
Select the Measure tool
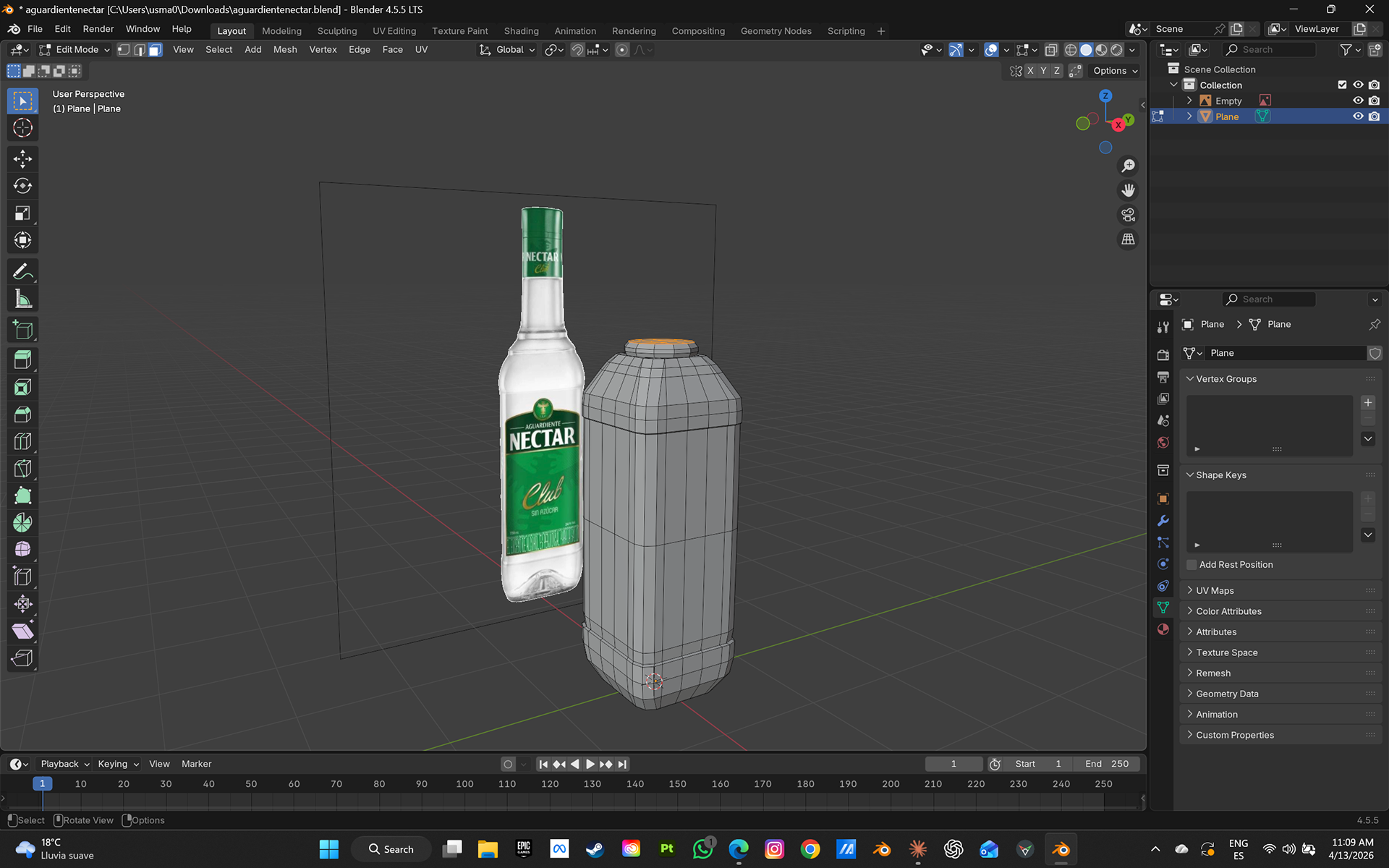22,299
